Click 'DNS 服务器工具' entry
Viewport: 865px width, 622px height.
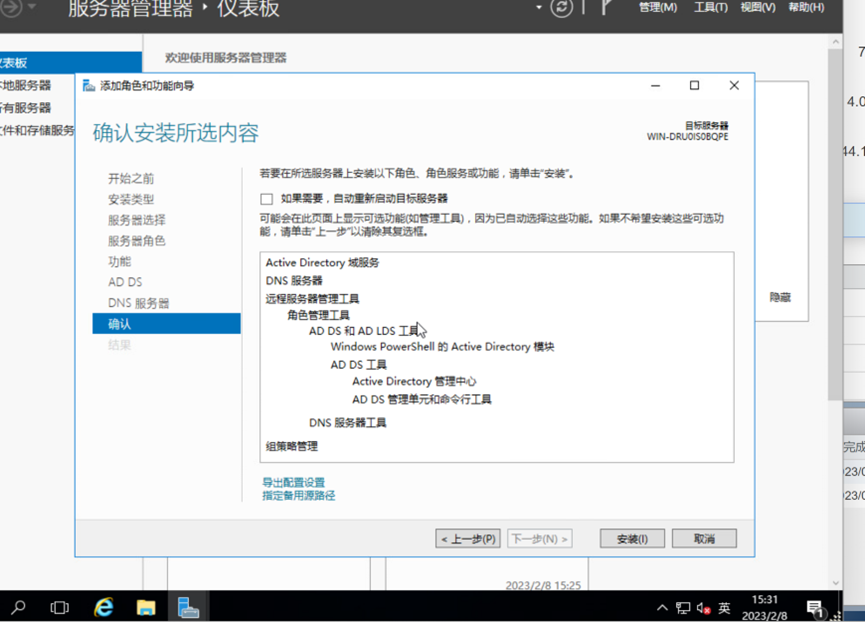pyautogui.click(x=348, y=423)
